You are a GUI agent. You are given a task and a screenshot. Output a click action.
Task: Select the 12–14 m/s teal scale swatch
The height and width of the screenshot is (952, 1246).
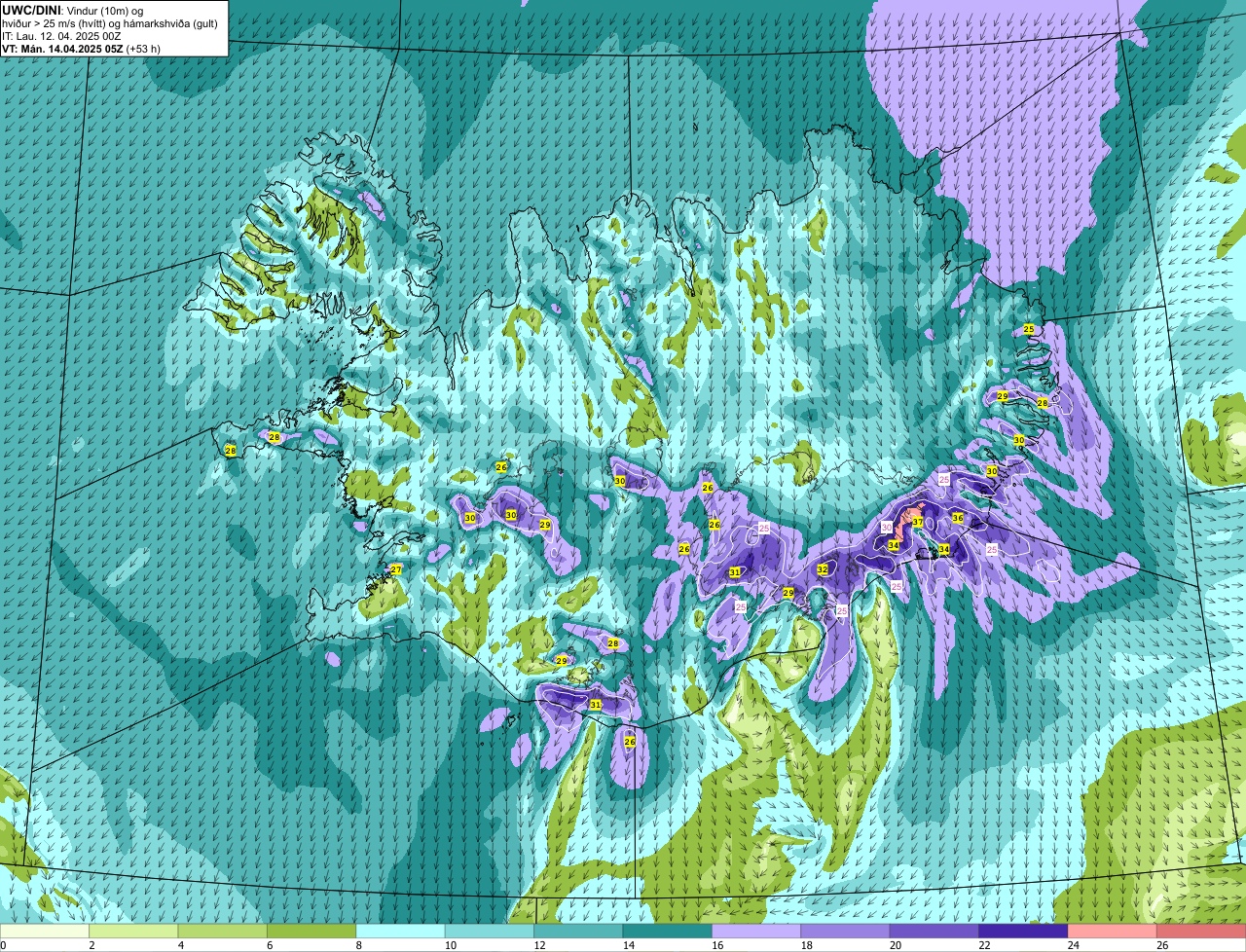tap(578, 931)
